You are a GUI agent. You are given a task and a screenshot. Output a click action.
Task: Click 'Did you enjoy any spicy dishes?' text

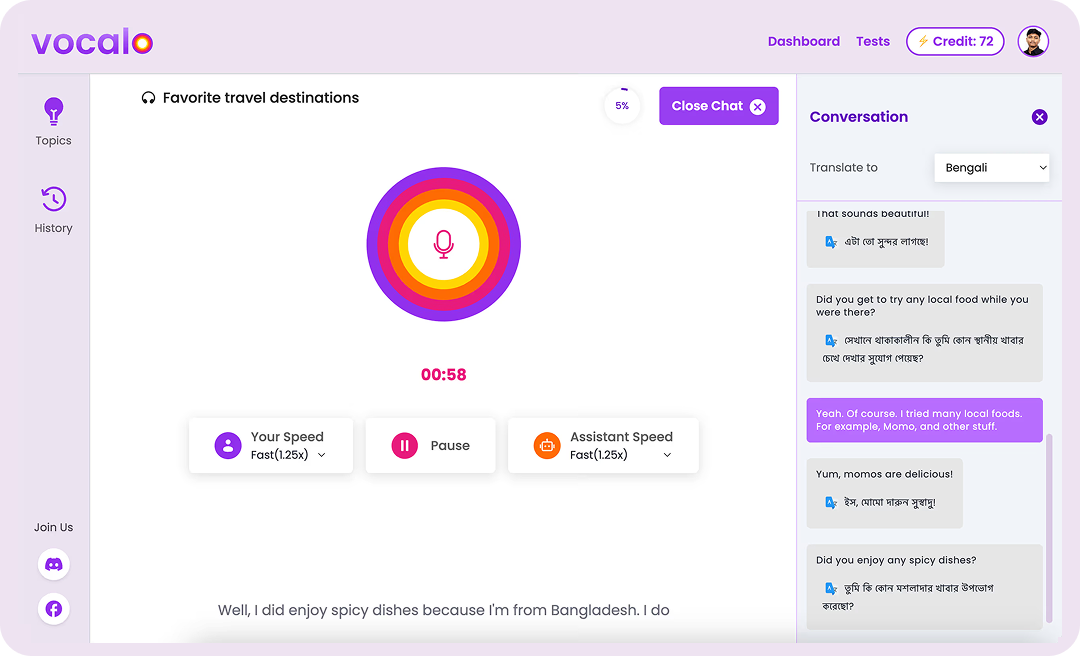click(896, 560)
